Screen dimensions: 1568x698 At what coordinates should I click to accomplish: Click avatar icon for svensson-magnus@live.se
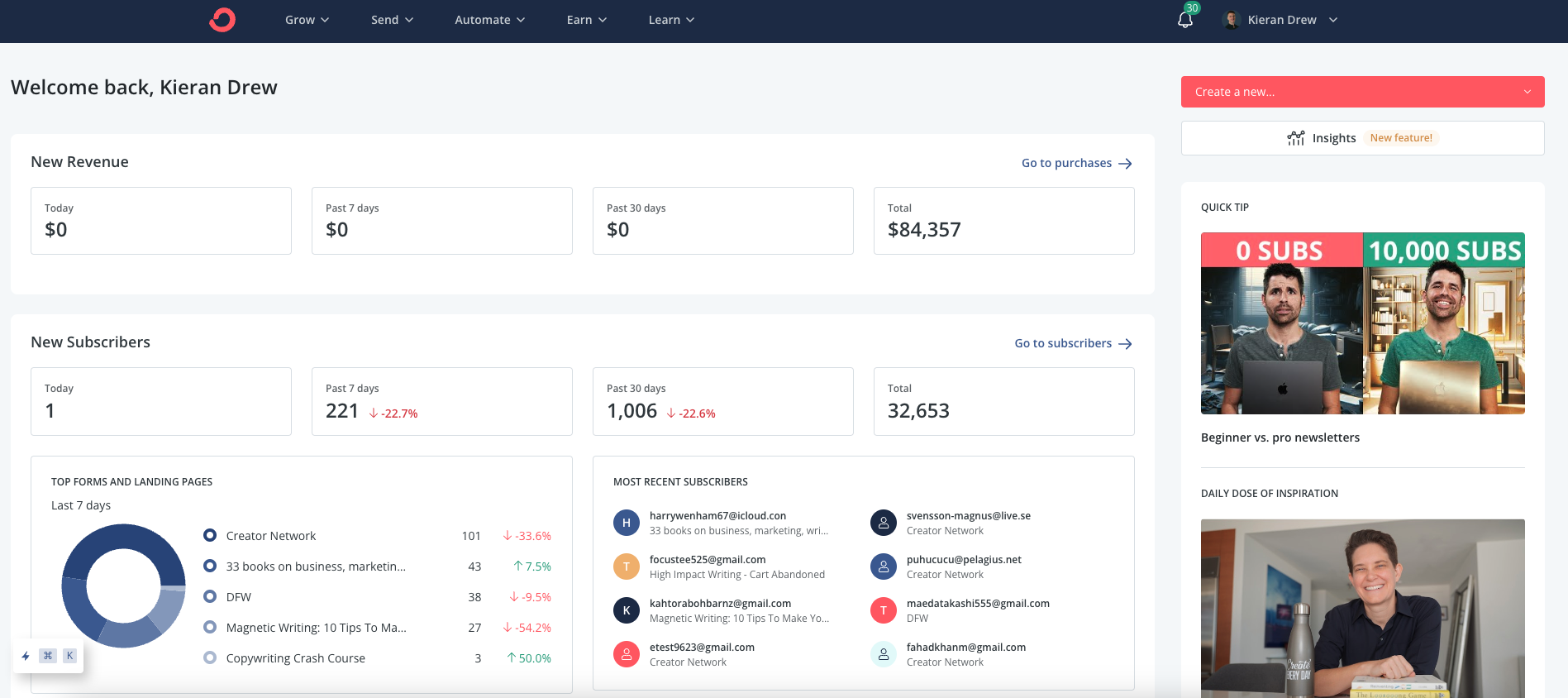883,523
